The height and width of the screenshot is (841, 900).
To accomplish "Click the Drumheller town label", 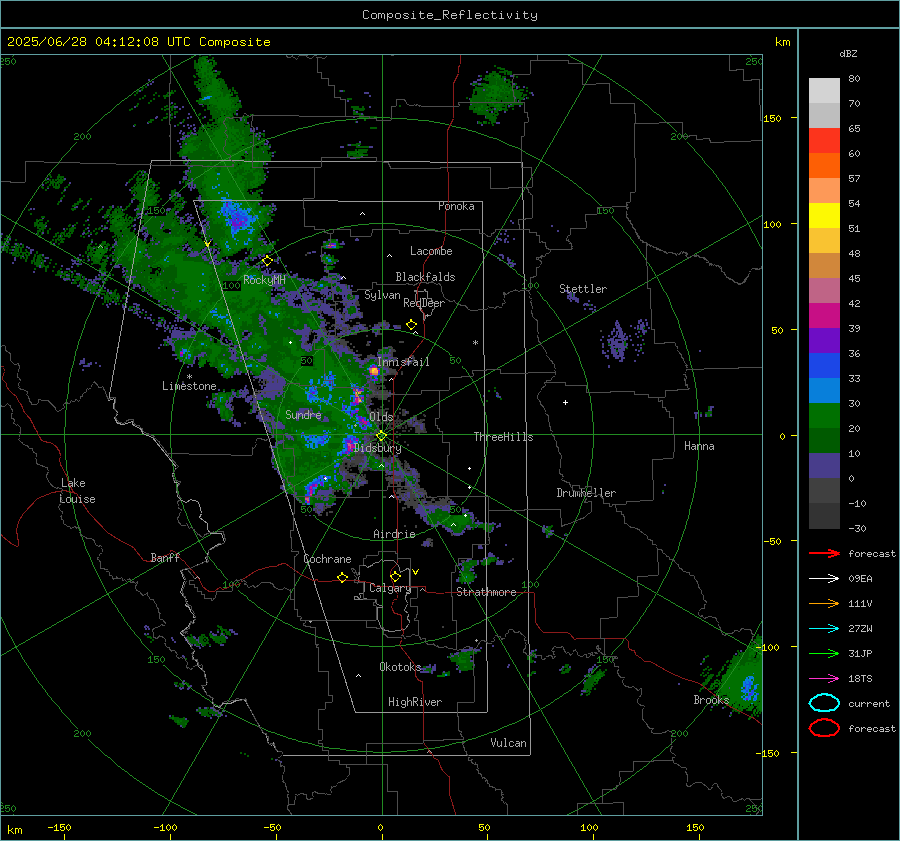I will (586, 493).
